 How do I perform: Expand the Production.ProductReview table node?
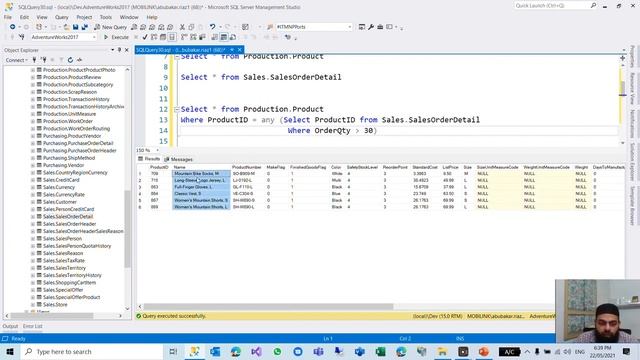click(33, 77)
